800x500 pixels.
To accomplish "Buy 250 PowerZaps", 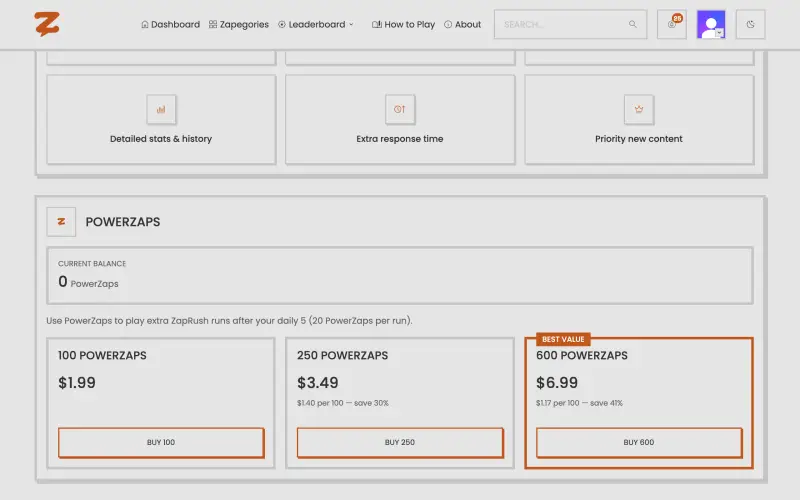I will (x=400, y=442).
